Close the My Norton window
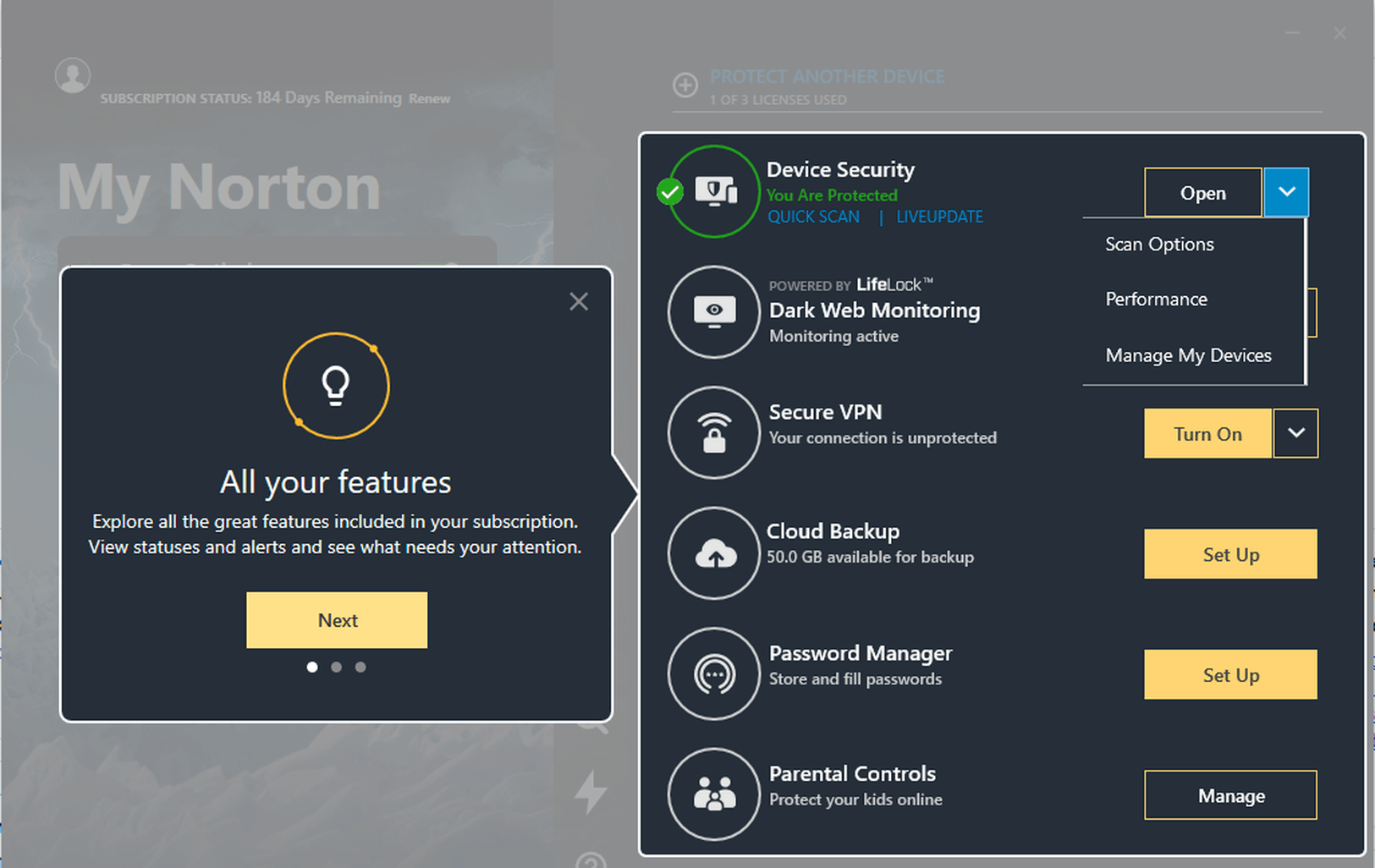The width and height of the screenshot is (1375, 868). (1339, 33)
